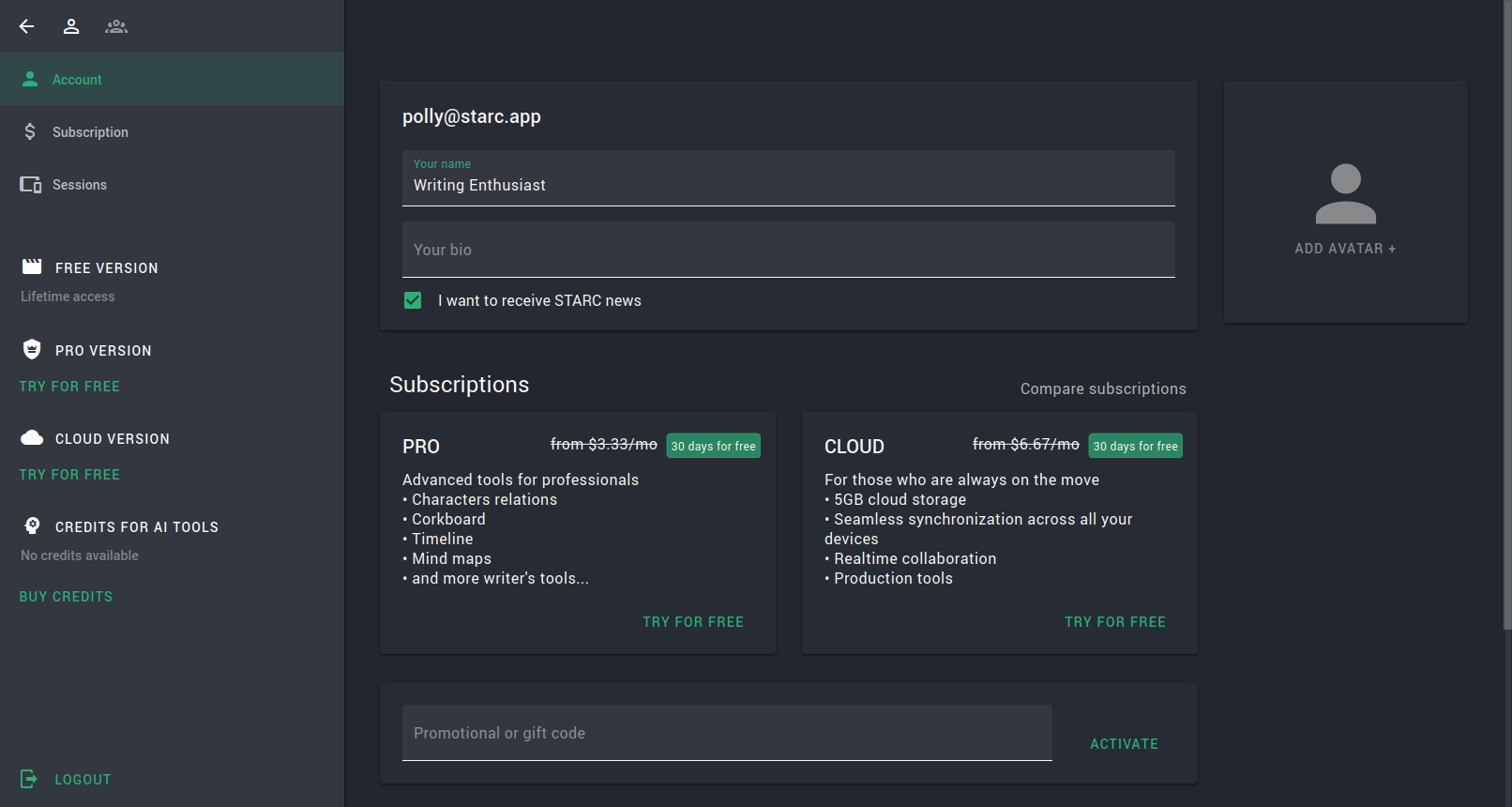Click 'CLOUD VERSION' sidebar heading
The image size is (1512, 807).
[113, 439]
